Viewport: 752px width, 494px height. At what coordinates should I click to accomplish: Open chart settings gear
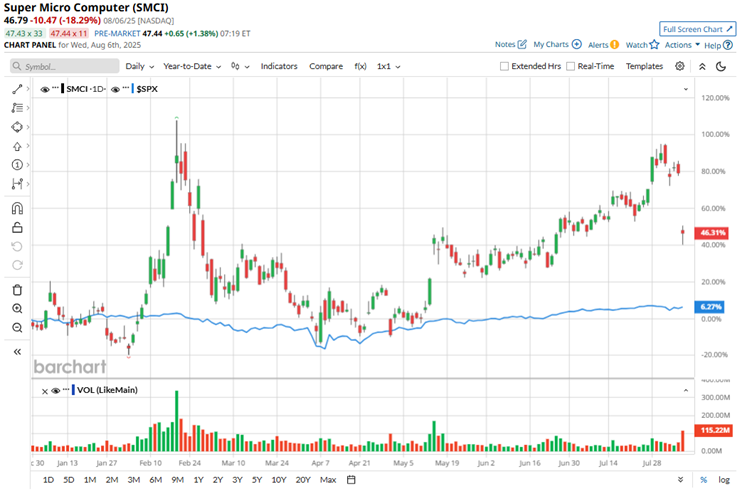pos(680,66)
